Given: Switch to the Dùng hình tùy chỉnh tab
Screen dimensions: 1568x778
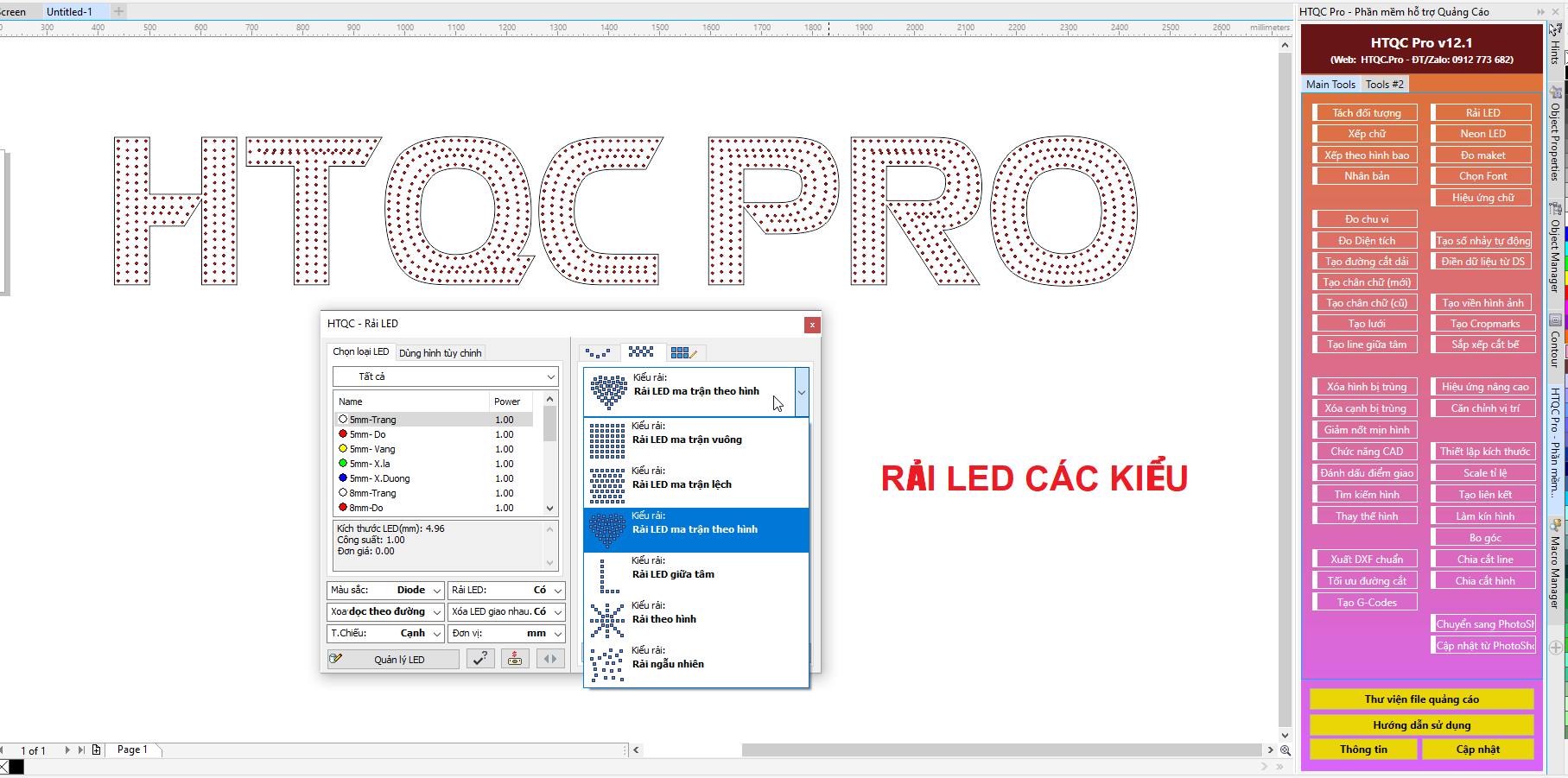Looking at the screenshot, I should click(x=441, y=351).
